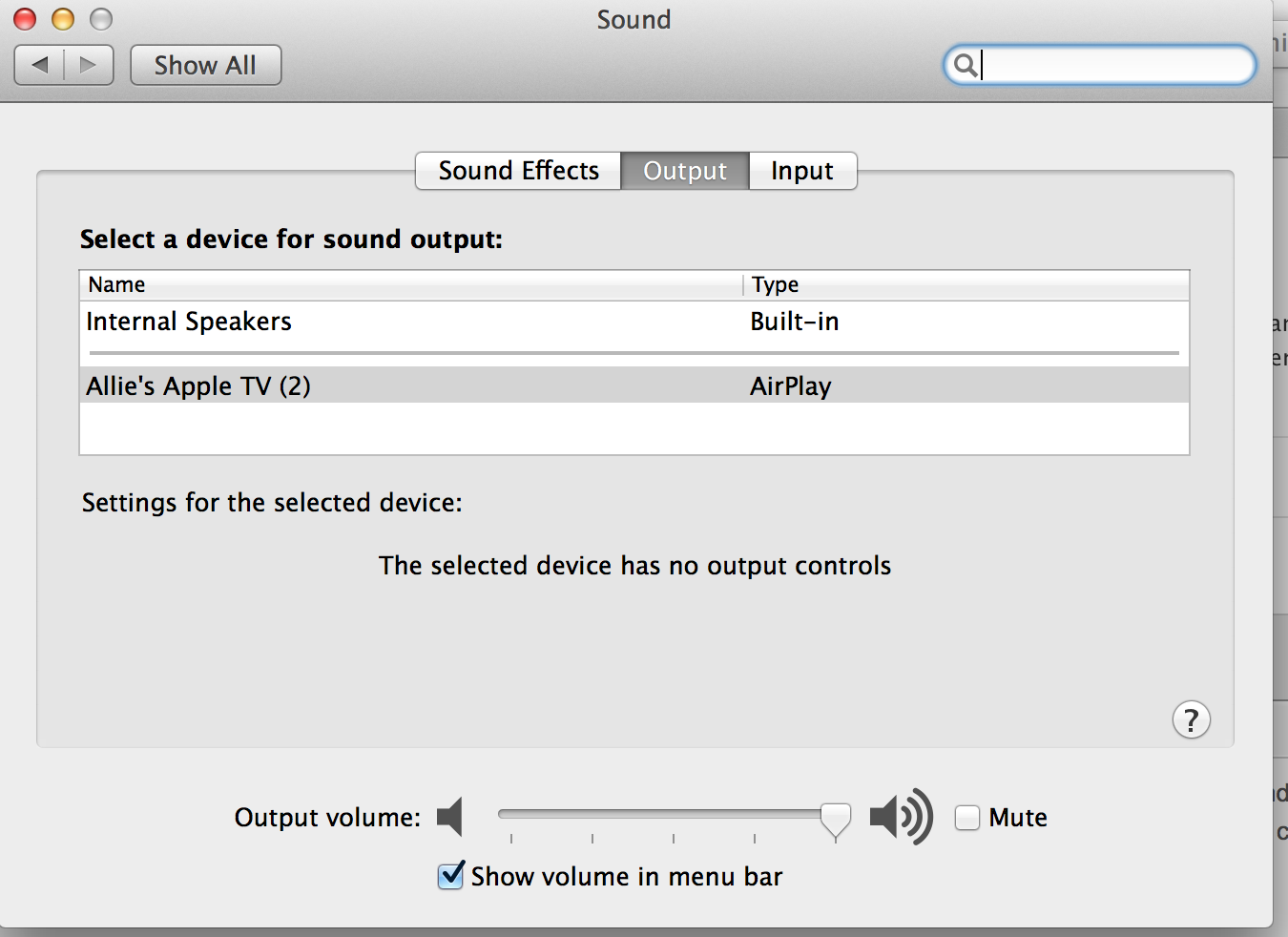Click the help question mark button
The width and height of the screenshot is (1288, 937).
(1191, 719)
